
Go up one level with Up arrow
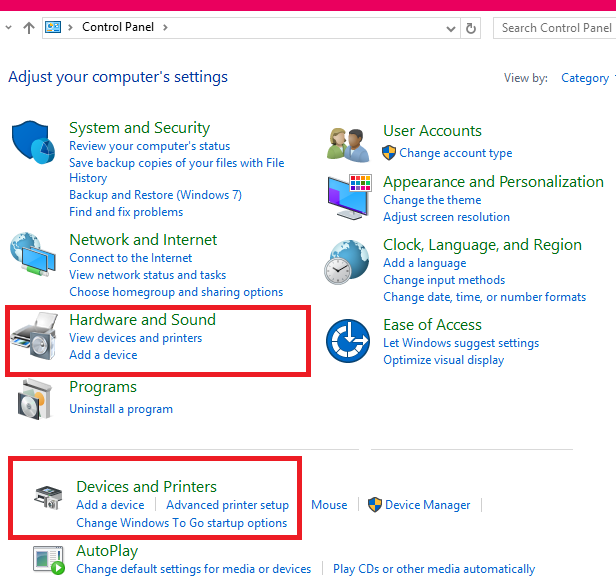pyautogui.click(x=28, y=28)
